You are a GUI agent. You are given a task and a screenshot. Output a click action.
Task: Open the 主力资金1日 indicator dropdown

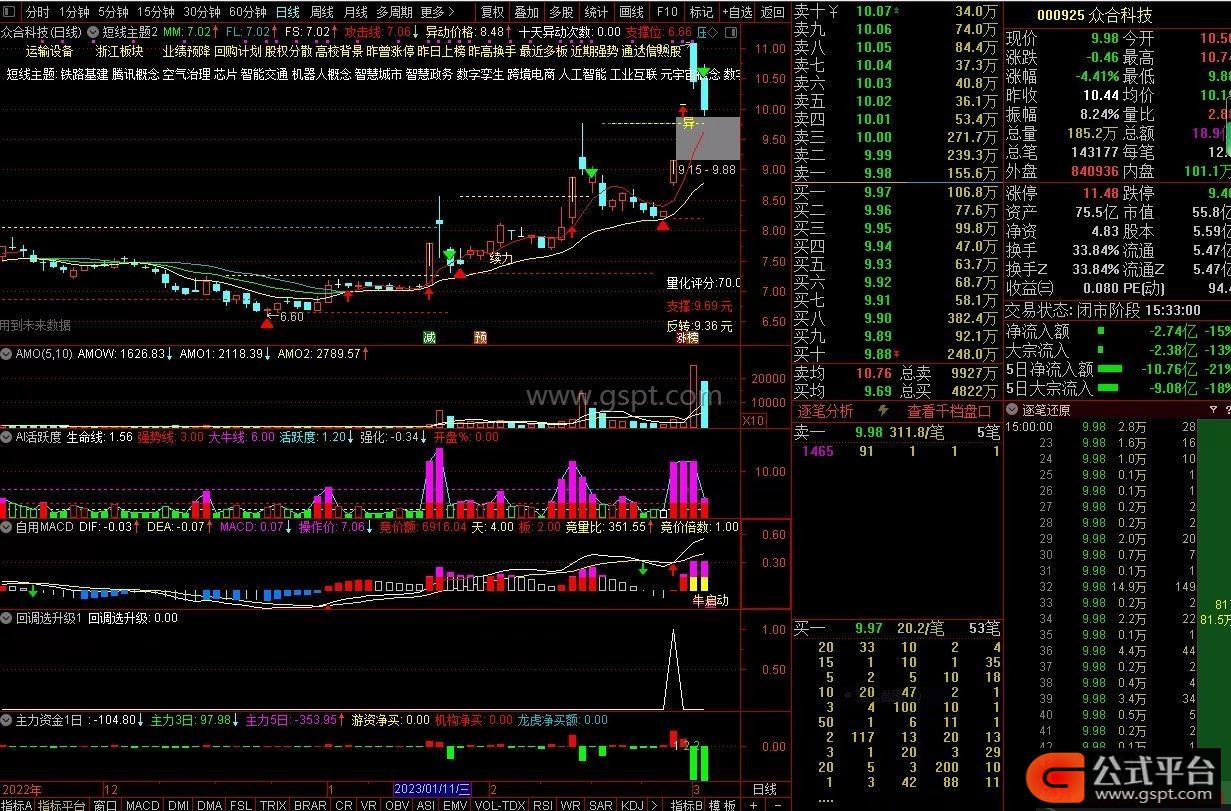[7, 720]
